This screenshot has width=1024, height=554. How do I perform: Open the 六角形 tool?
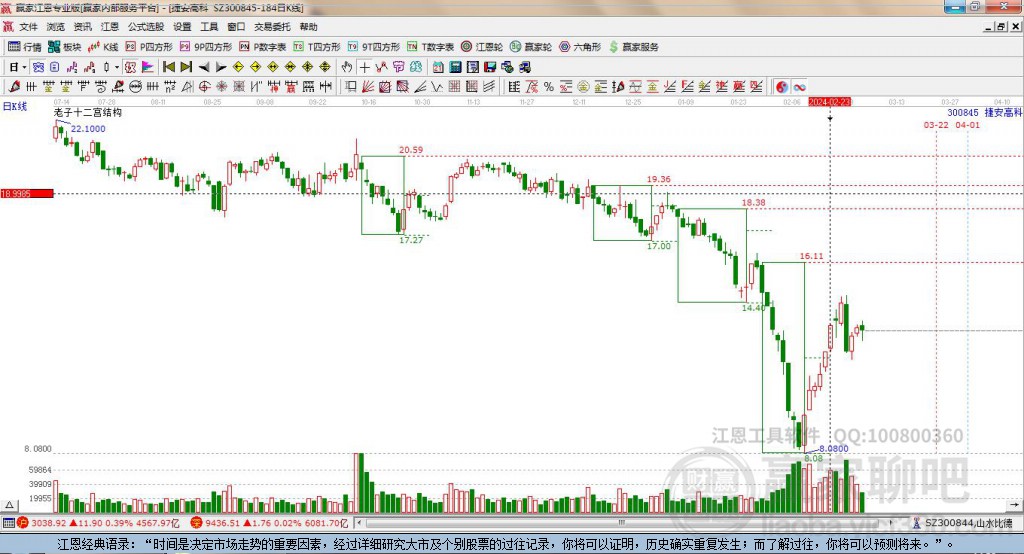click(579, 47)
